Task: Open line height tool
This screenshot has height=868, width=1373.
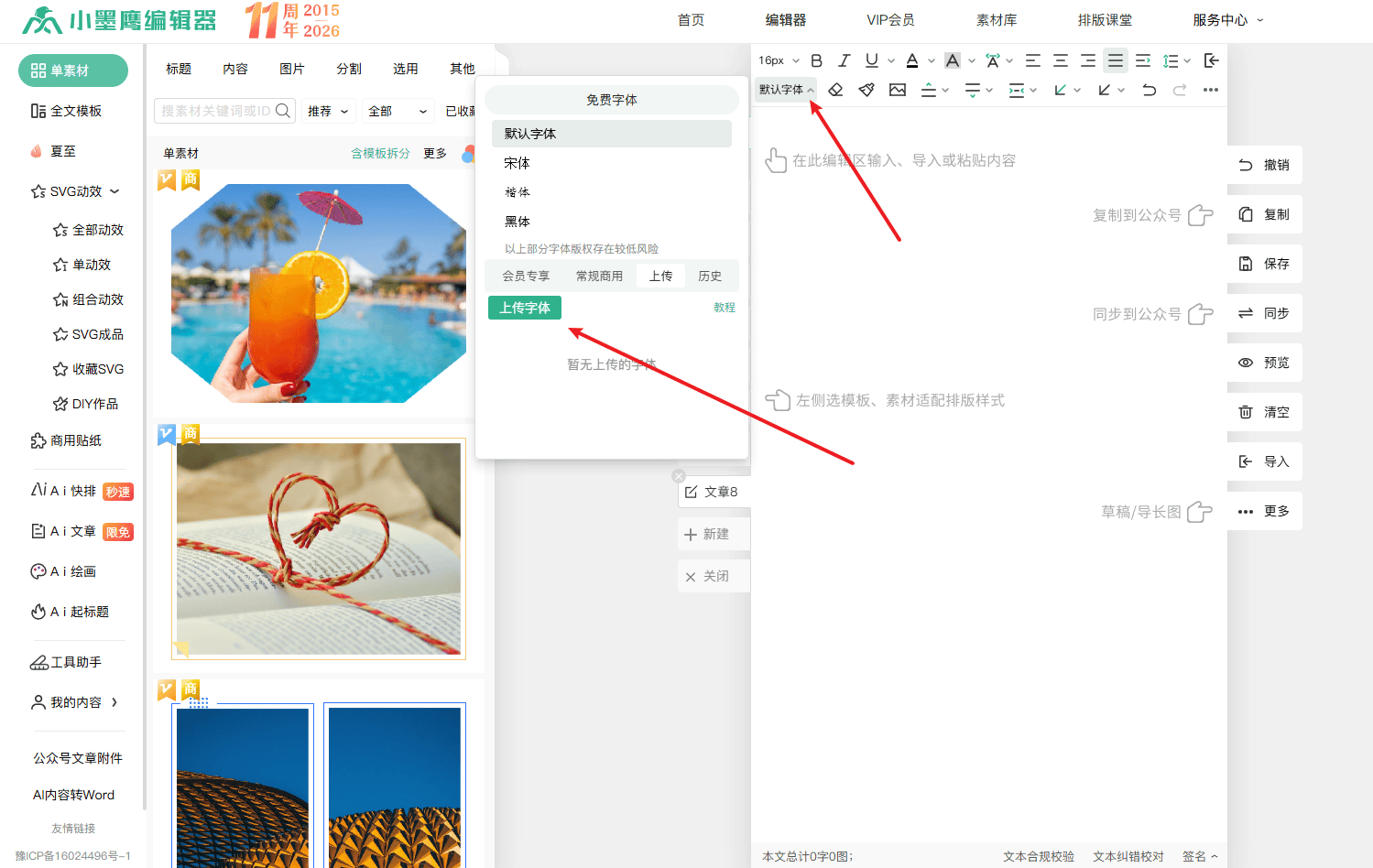Action: coord(1171,60)
